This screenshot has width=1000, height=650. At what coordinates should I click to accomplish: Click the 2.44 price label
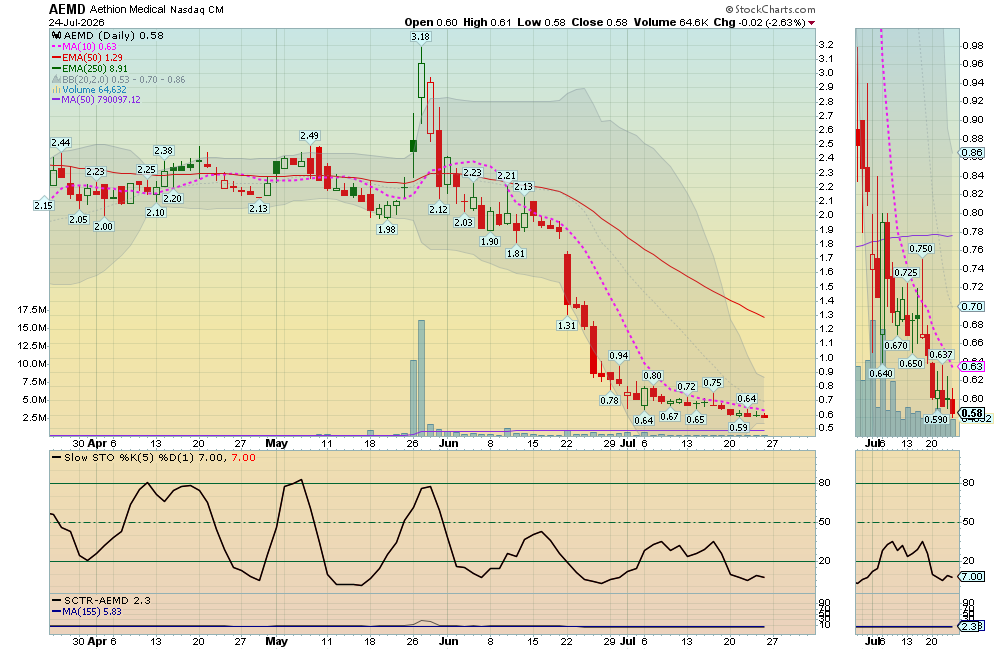[x=61, y=142]
